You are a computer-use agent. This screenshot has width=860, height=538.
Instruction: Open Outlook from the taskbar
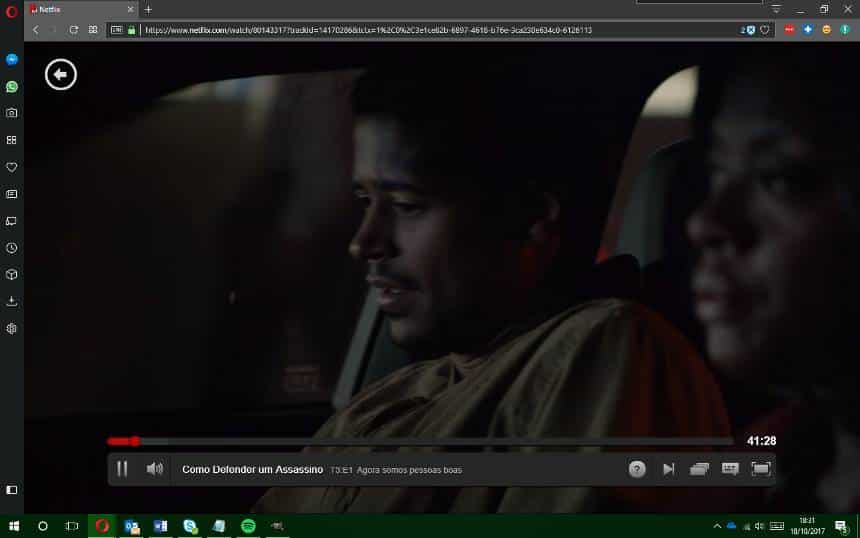(132, 526)
